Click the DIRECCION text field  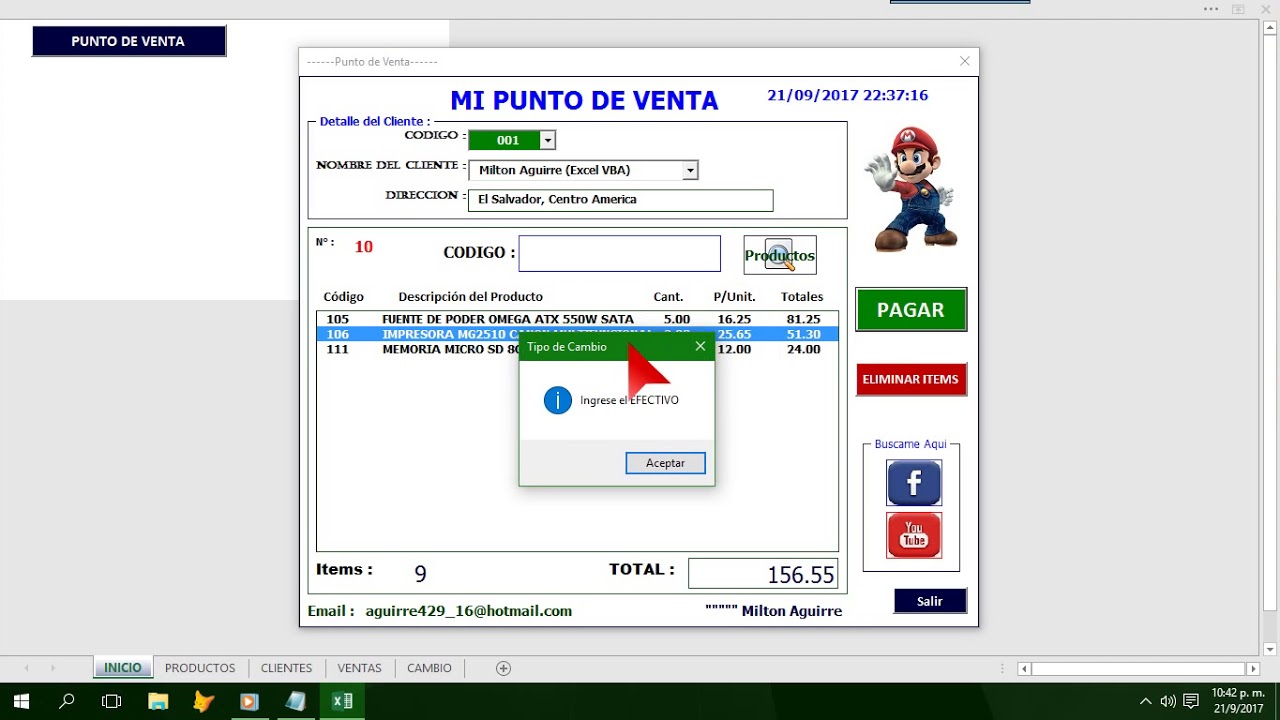pos(620,200)
